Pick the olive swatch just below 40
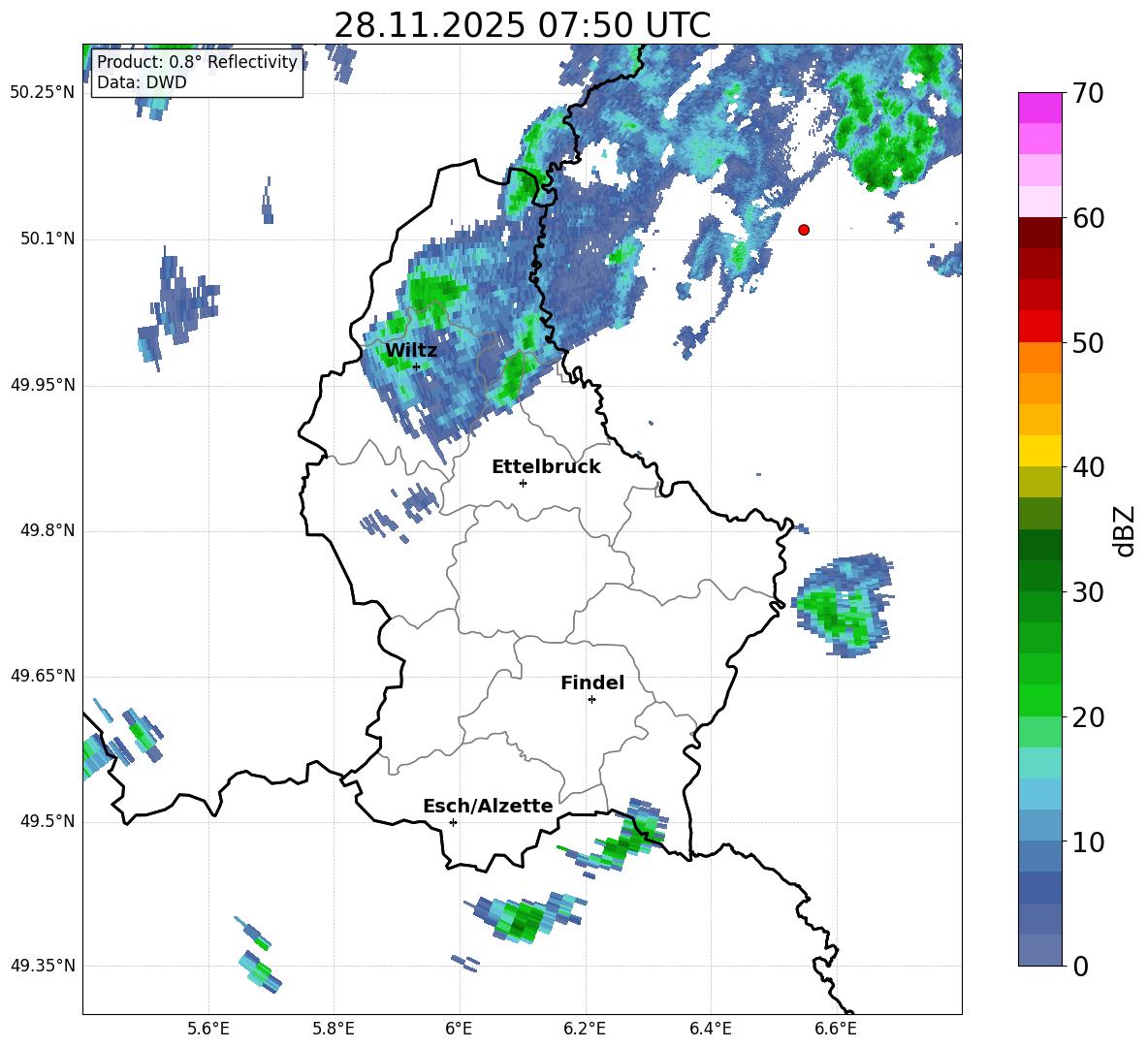This screenshot has width=1148, height=1048. click(x=1039, y=482)
